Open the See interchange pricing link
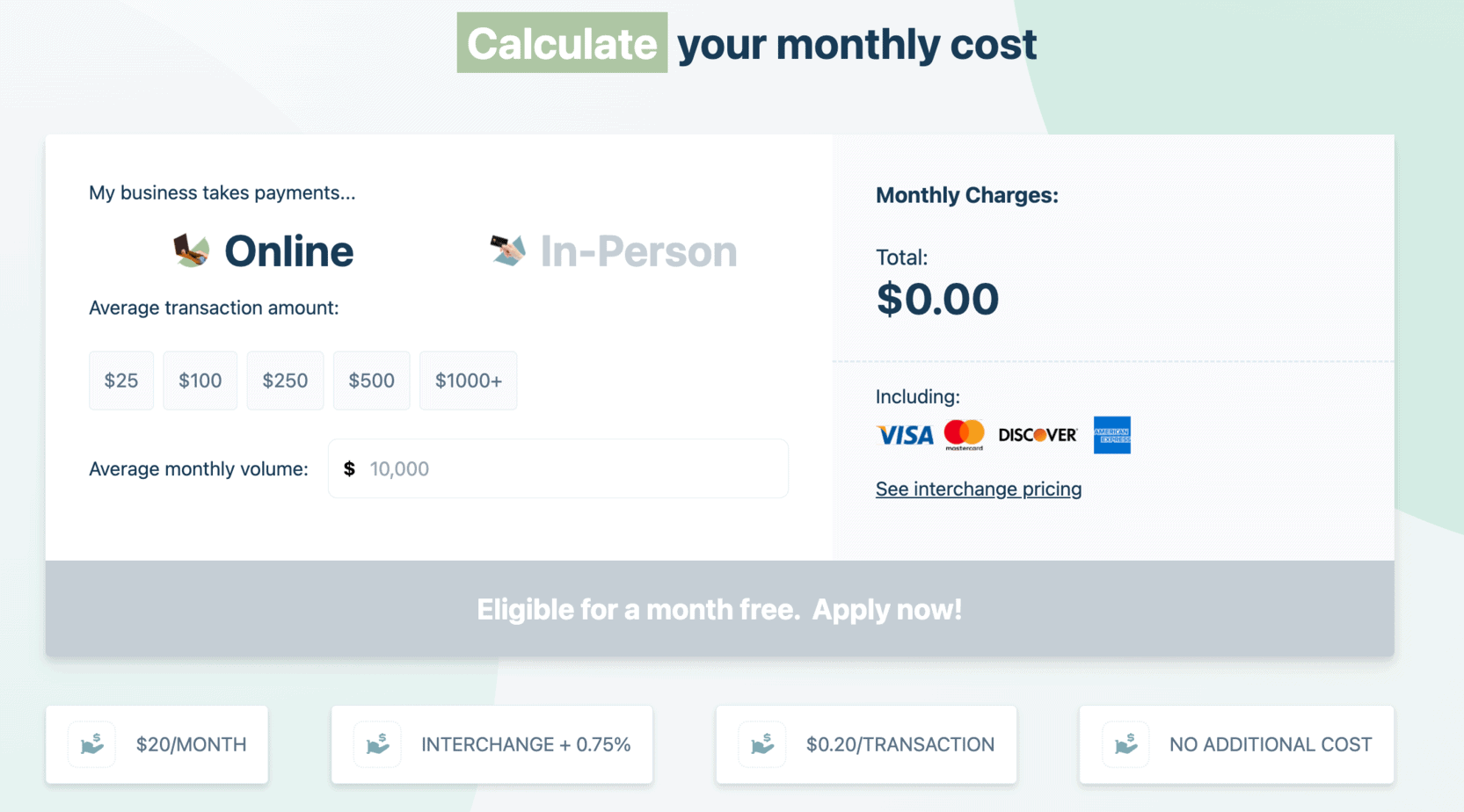The image size is (1464, 812). 978,489
